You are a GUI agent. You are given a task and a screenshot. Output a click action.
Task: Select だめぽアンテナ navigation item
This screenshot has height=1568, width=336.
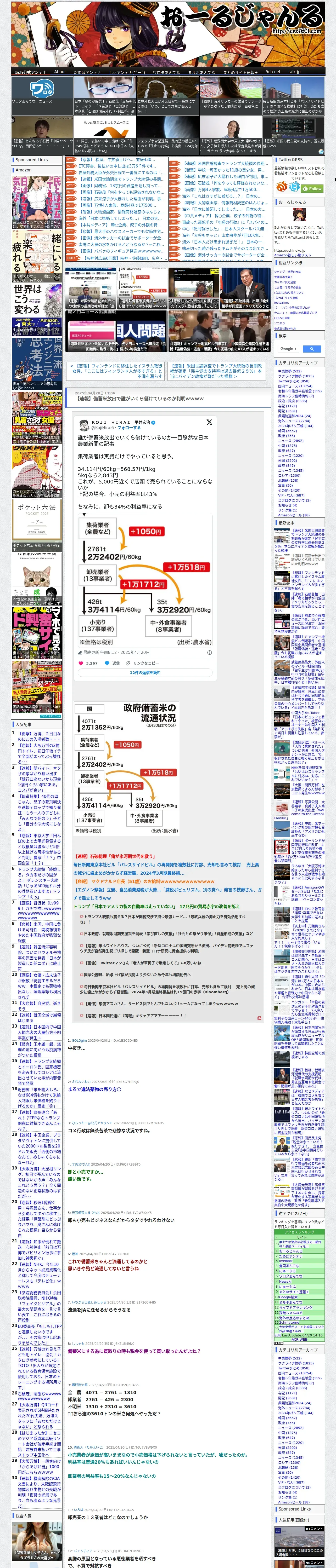(x=87, y=72)
